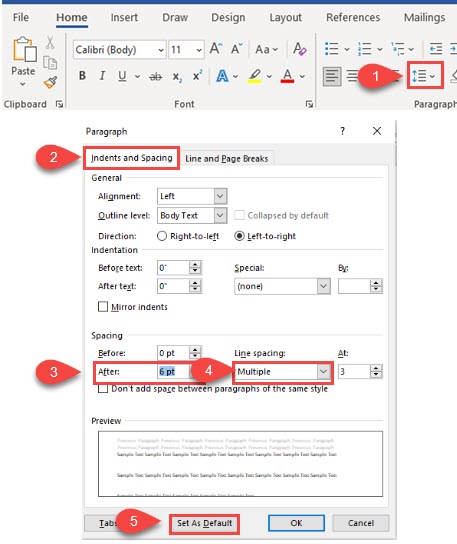Increase the After text indent value
Viewport: 457px width, 544px height.
195,283
